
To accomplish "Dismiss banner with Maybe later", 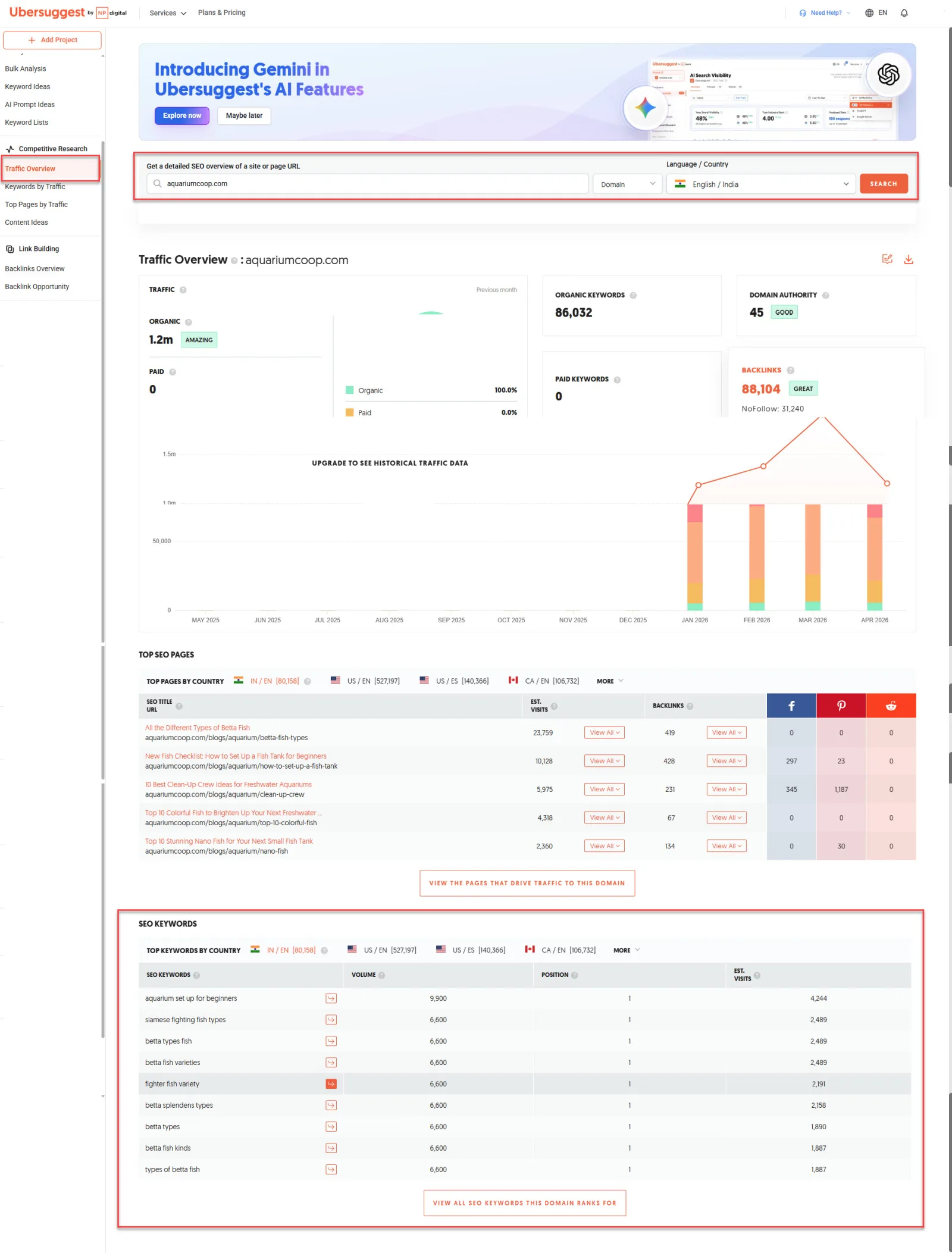I will (x=244, y=115).
